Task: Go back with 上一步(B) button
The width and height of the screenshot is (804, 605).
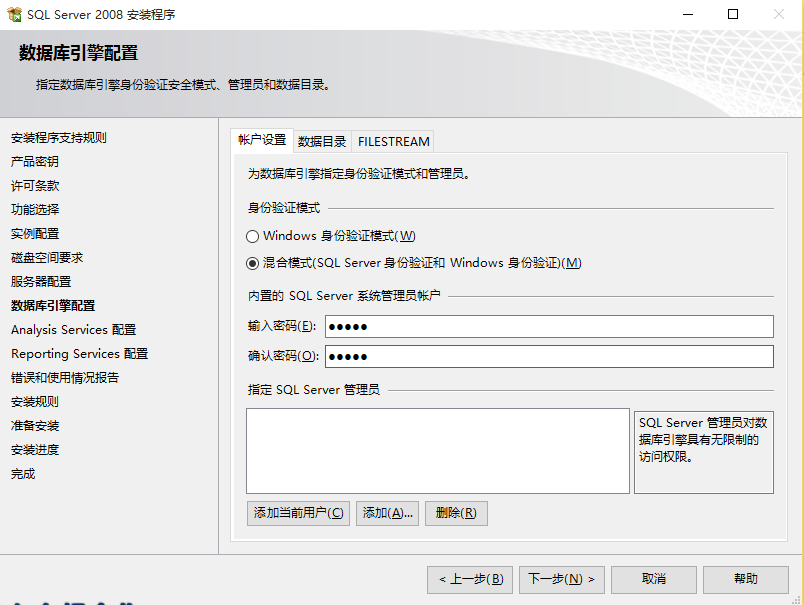Action: pyautogui.click(x=470, y=579)
